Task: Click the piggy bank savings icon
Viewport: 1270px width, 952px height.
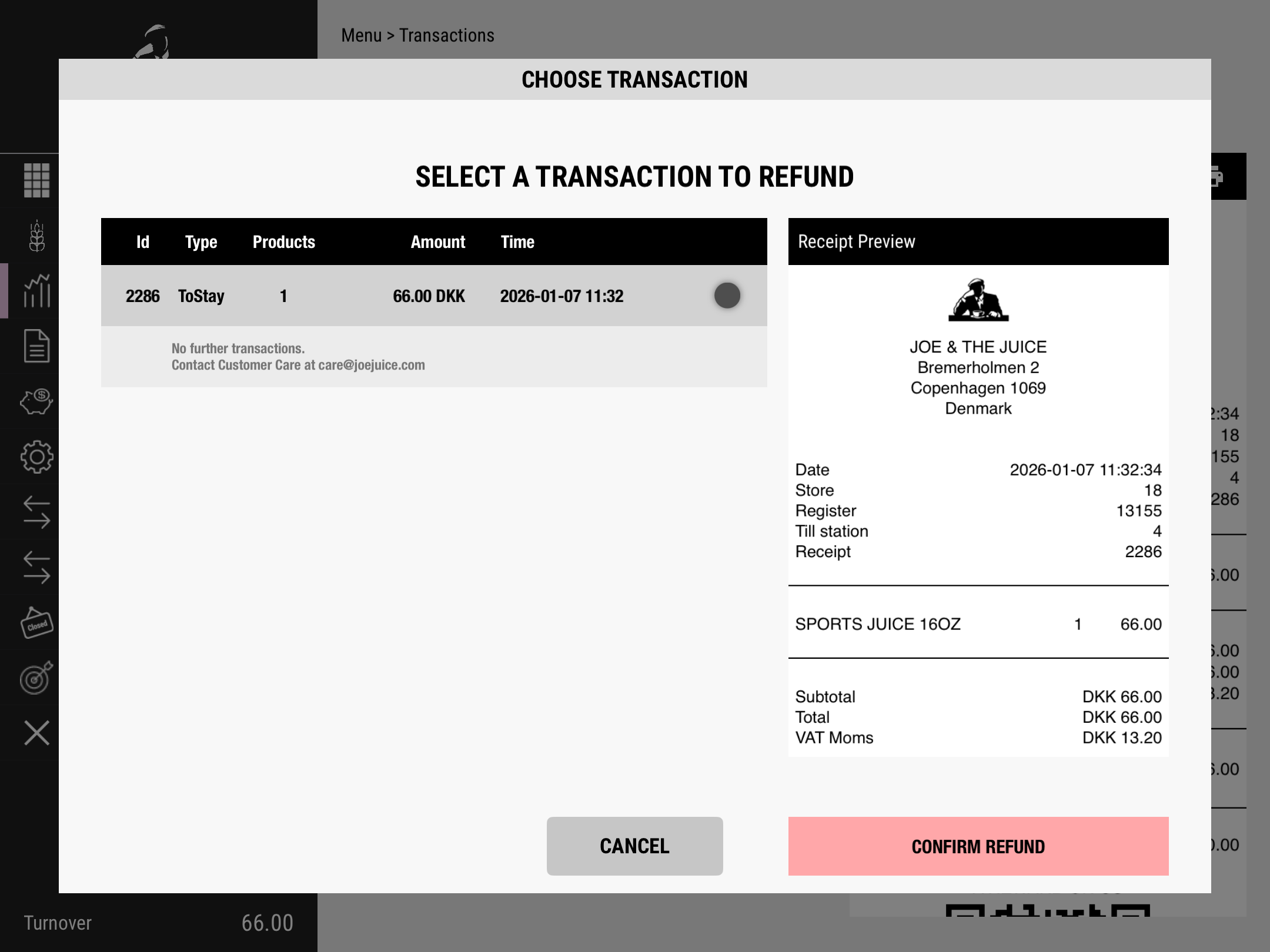Action: coord(36,402)
